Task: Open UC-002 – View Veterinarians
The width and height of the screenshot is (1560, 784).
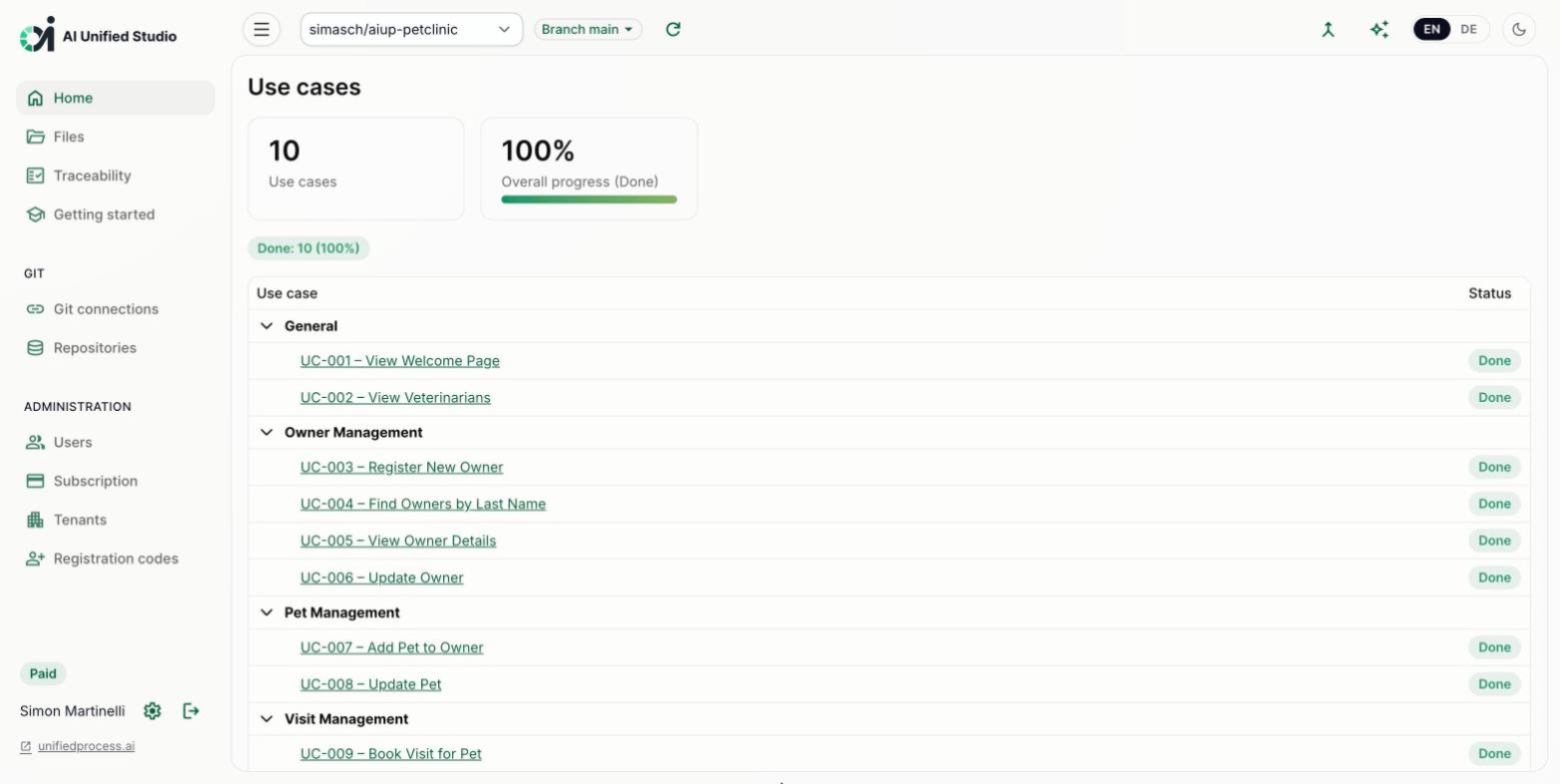Action: point(395,397)
